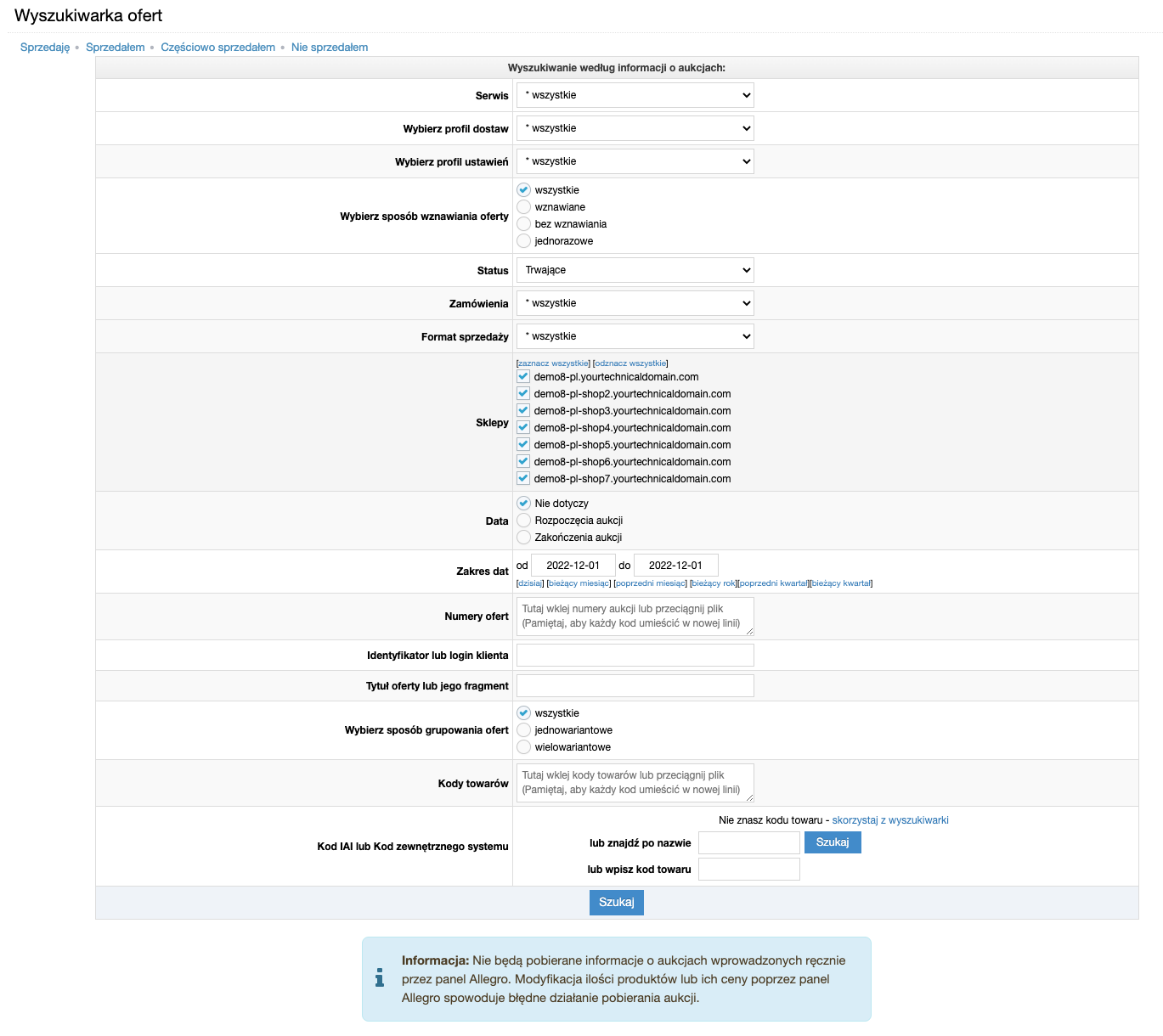The height and width of the screenshot is (1036, 1163).
Task: Click the zaznacz wszystkie link
Action: click(553, 363)
